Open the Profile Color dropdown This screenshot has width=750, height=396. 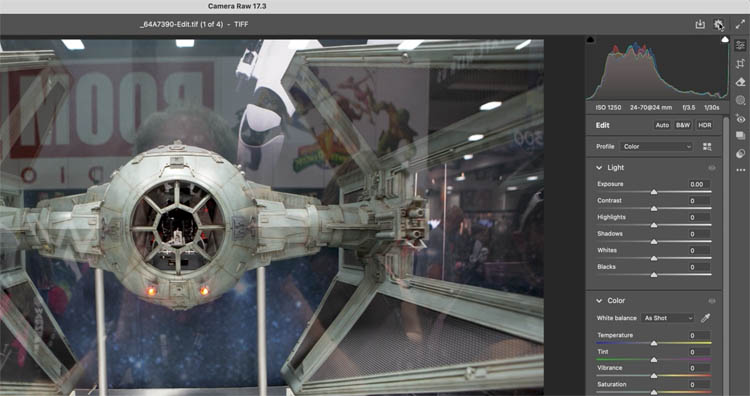(656, 147)
